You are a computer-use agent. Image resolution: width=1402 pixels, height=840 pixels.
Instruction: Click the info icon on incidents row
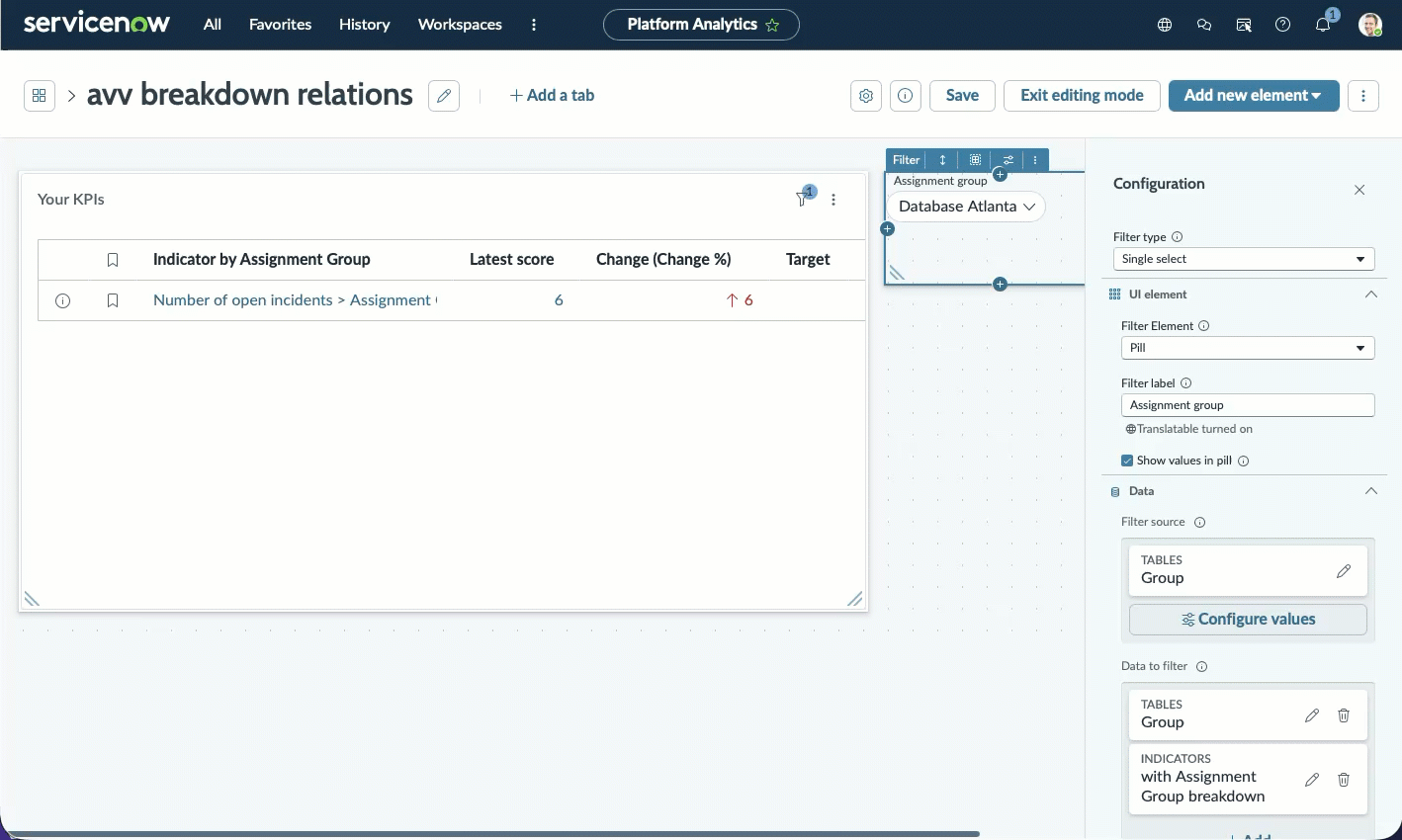[x=62, y=300]
